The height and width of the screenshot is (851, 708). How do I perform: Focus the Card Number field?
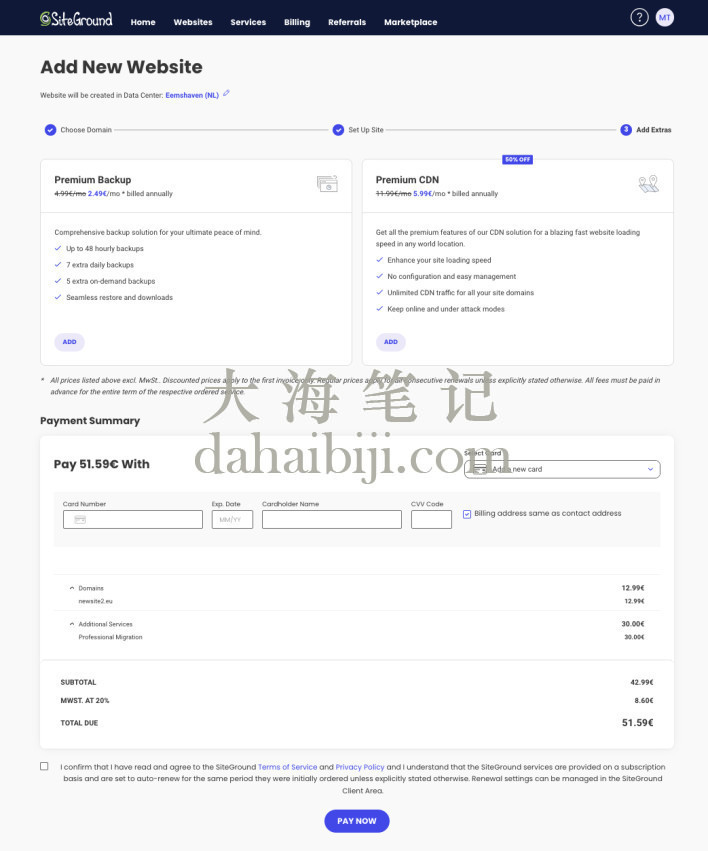(x=133, y=519)
